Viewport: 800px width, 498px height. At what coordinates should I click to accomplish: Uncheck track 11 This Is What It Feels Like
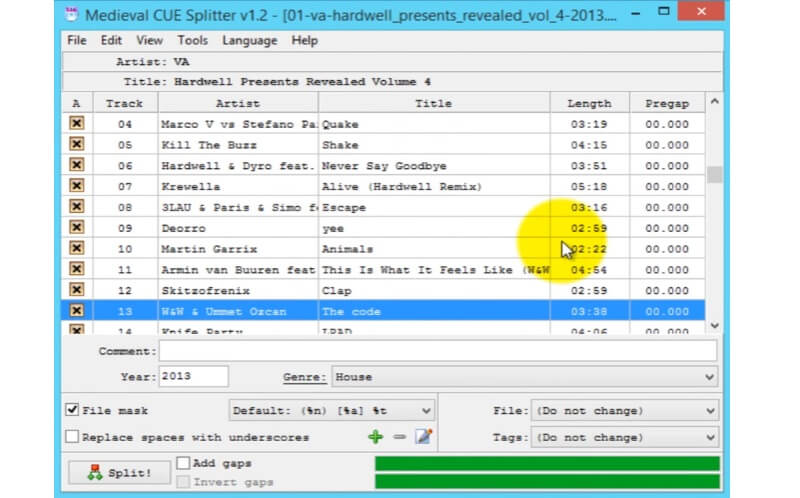pos(77,269)
